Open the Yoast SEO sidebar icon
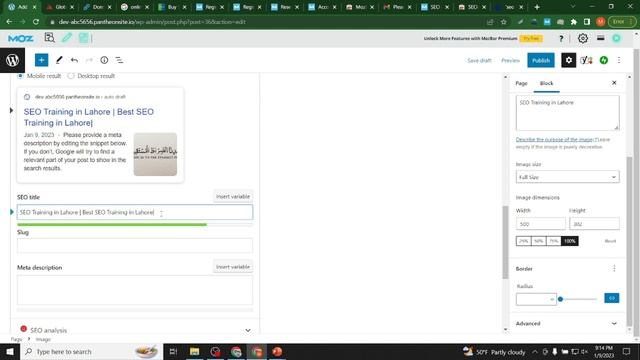Viewport: 640px width, 360px height. (x=586, y=60)
